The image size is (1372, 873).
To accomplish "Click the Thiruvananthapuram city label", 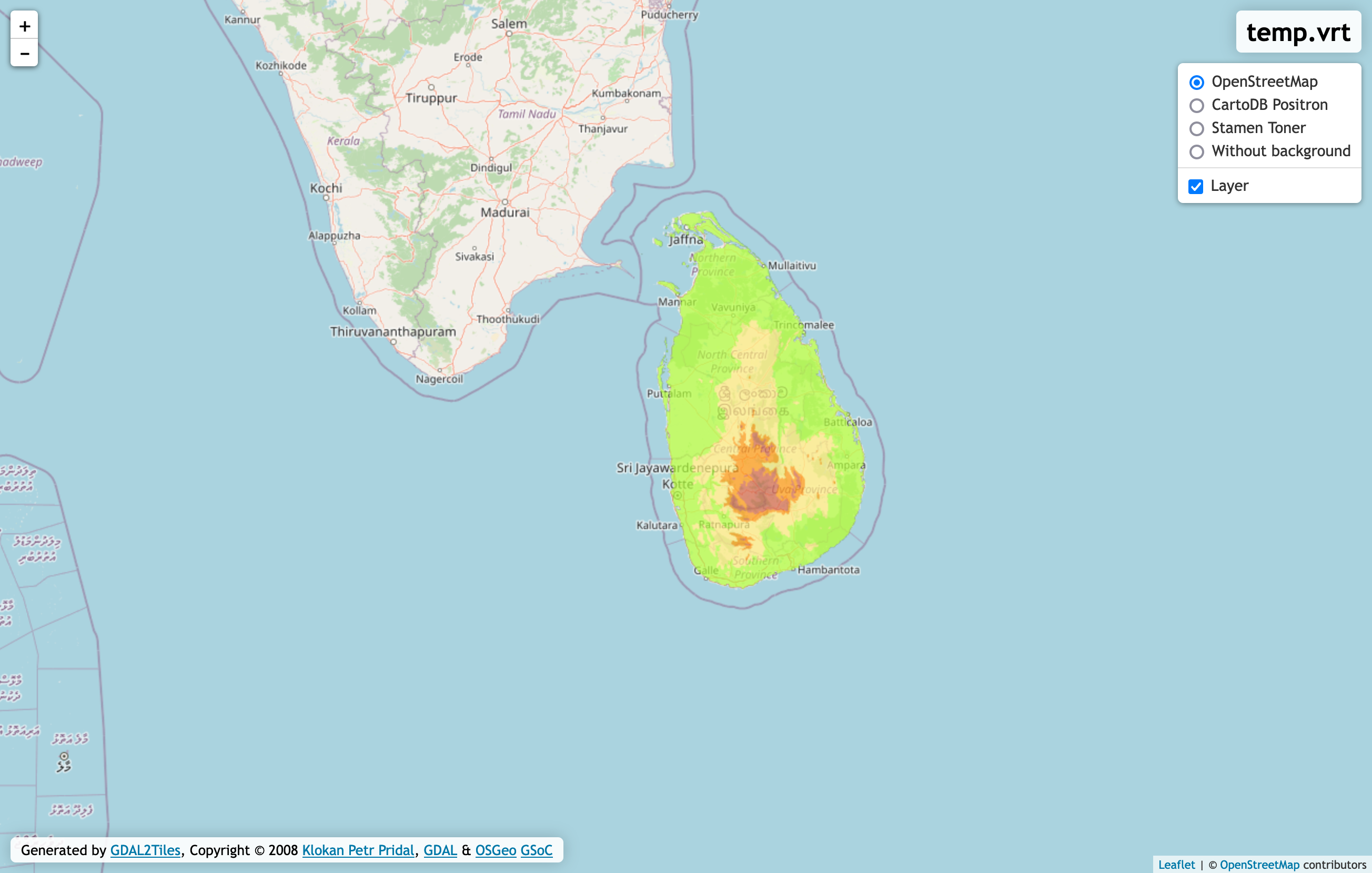I will [x=392, y=331].
